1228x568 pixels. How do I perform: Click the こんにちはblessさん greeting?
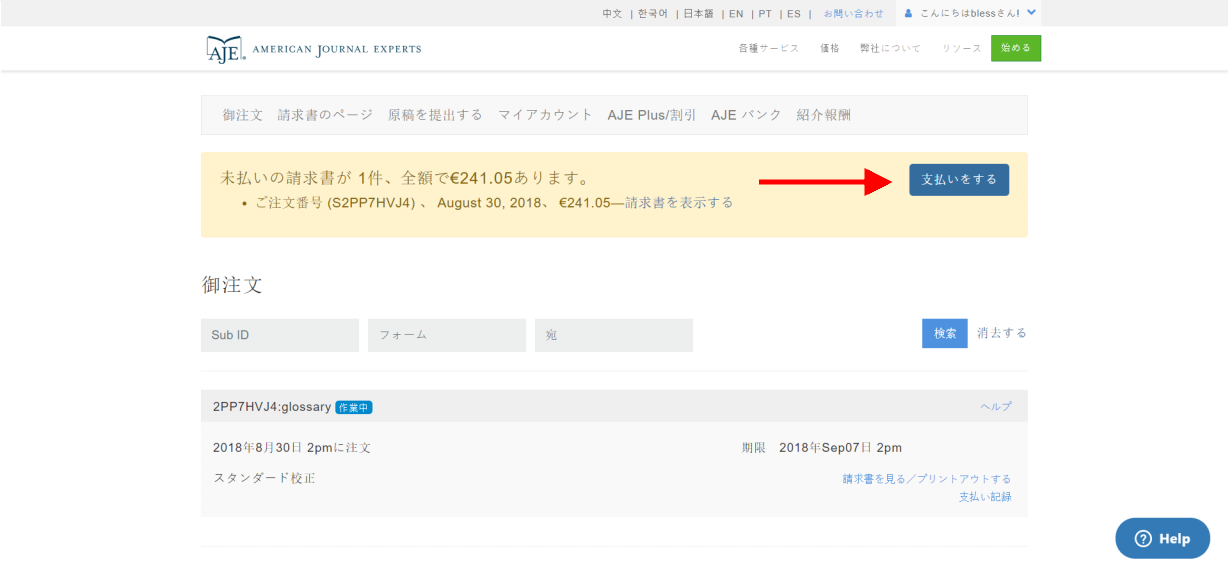(x=970, y=14)
